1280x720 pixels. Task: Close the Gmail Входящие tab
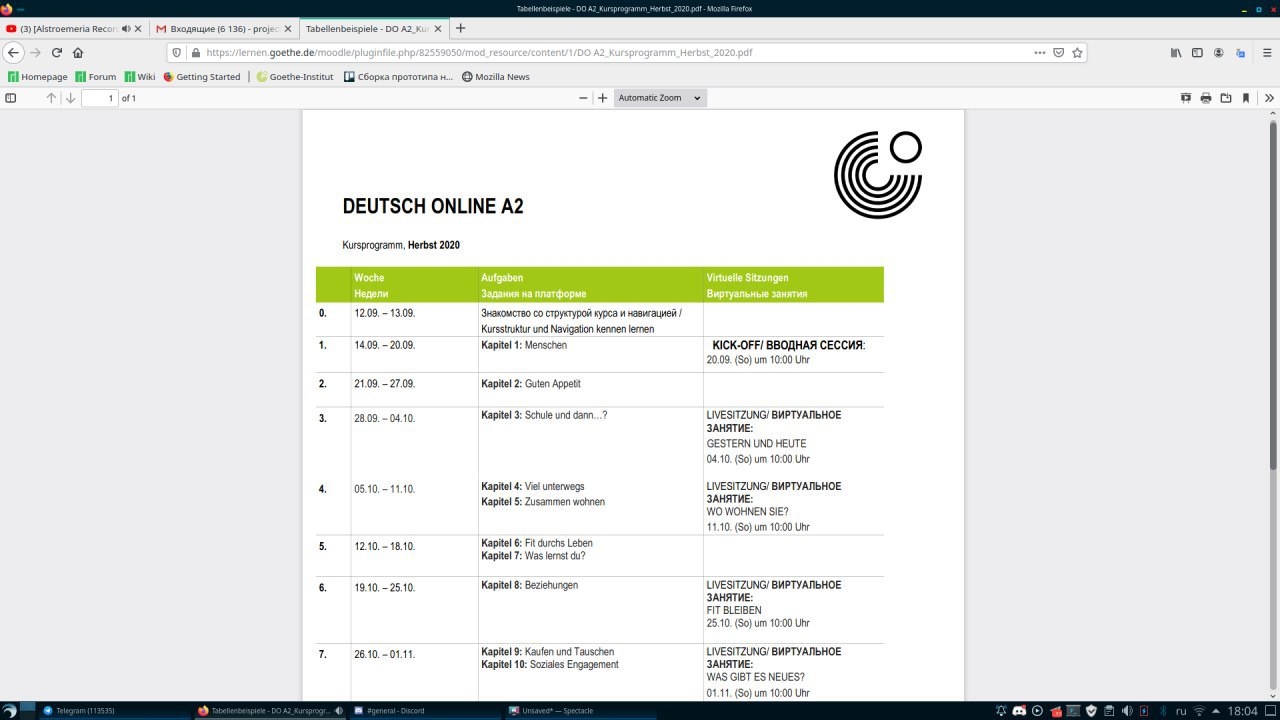(288, 29)
